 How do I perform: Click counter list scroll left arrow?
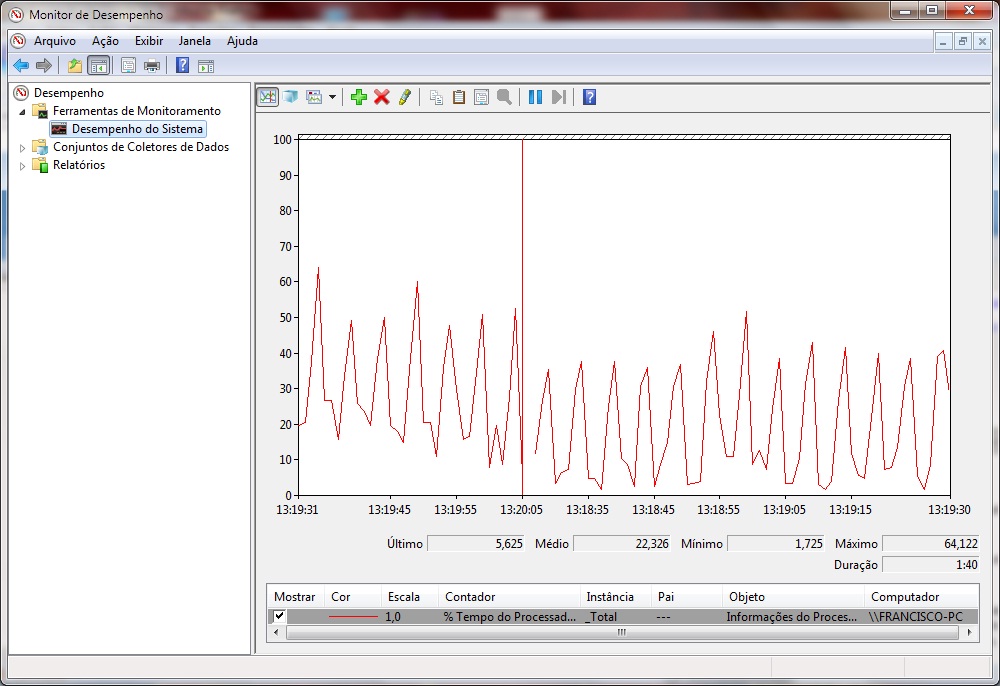pyautogui.click(x=276, y=632)
